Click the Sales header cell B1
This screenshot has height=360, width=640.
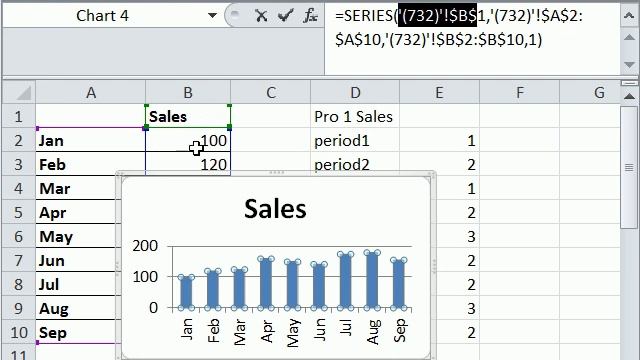[188, 117]
